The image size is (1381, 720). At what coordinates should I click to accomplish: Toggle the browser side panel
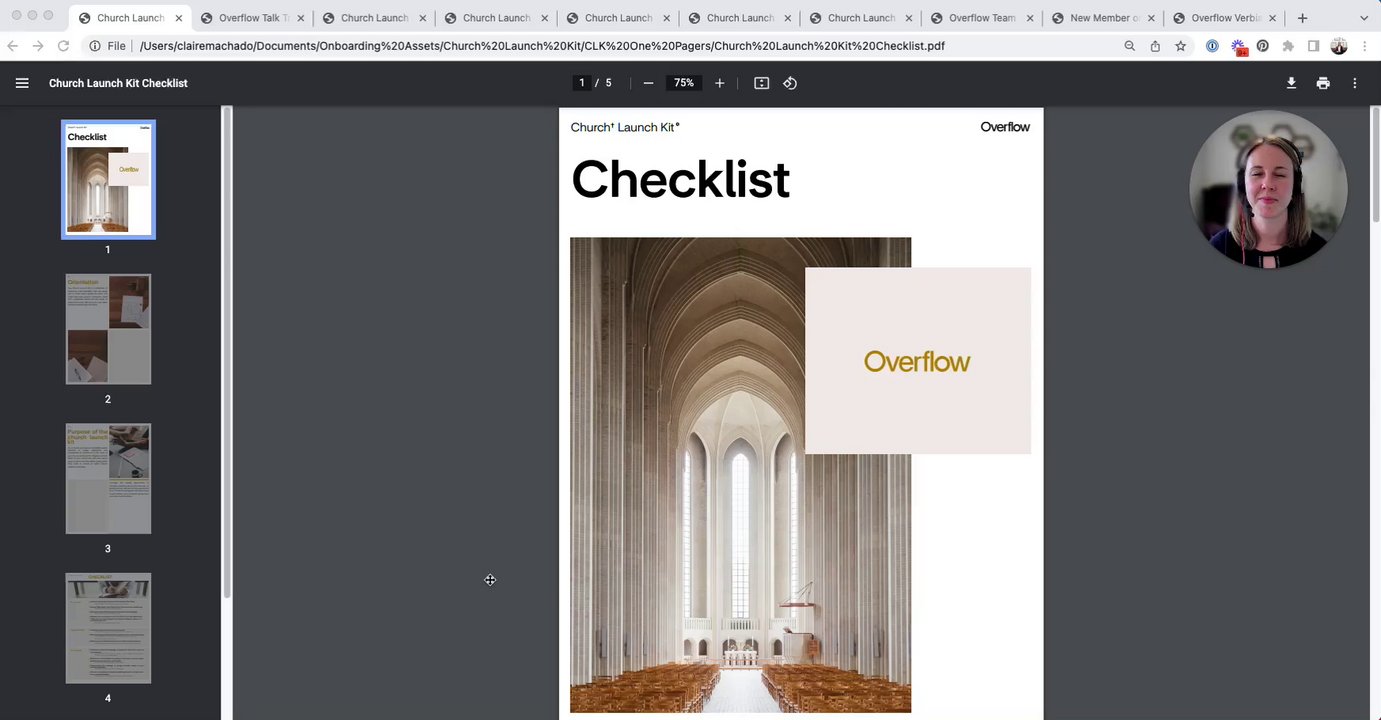[x=1313, y=46]
